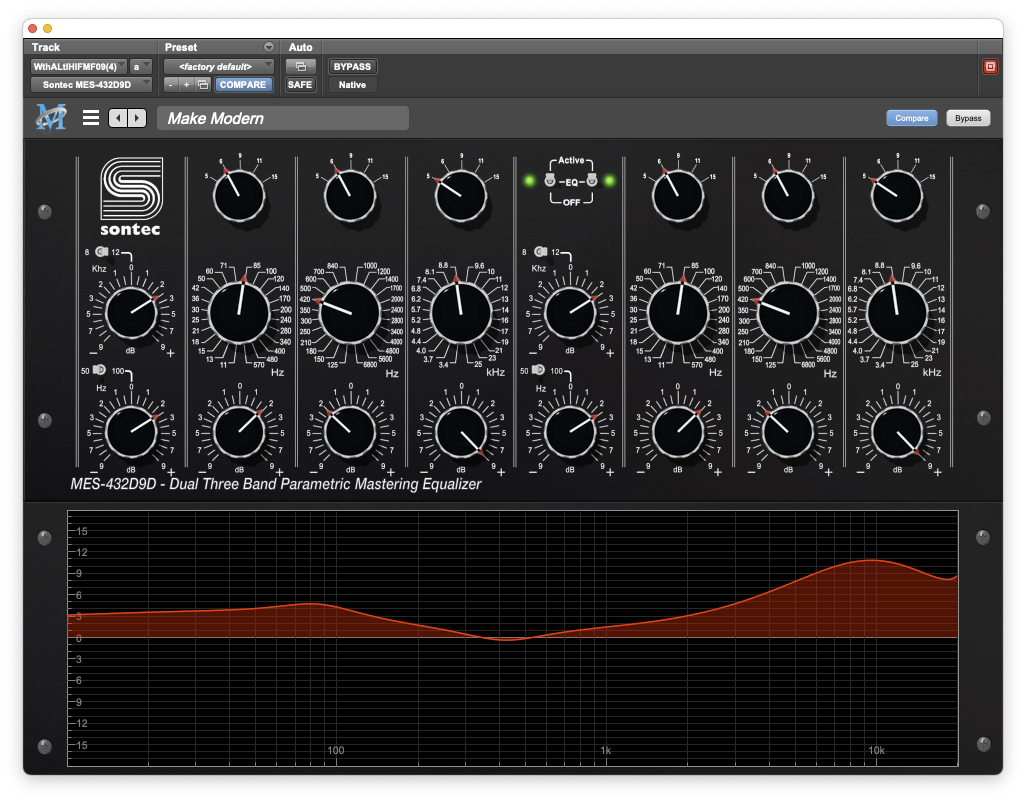The height and width of the screenshot is (802, 1026).
Task: Click the red target button top right
Action: (x=990, y=67)
